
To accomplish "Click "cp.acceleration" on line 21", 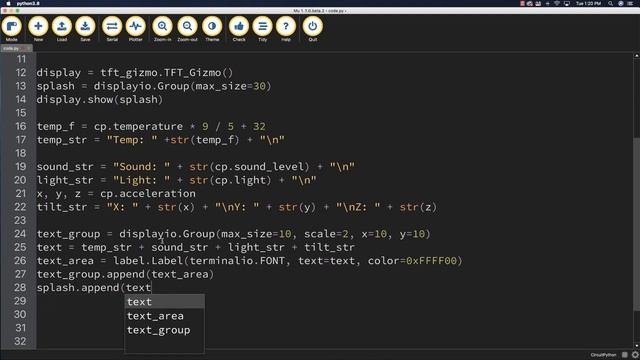I will point(148,193).
